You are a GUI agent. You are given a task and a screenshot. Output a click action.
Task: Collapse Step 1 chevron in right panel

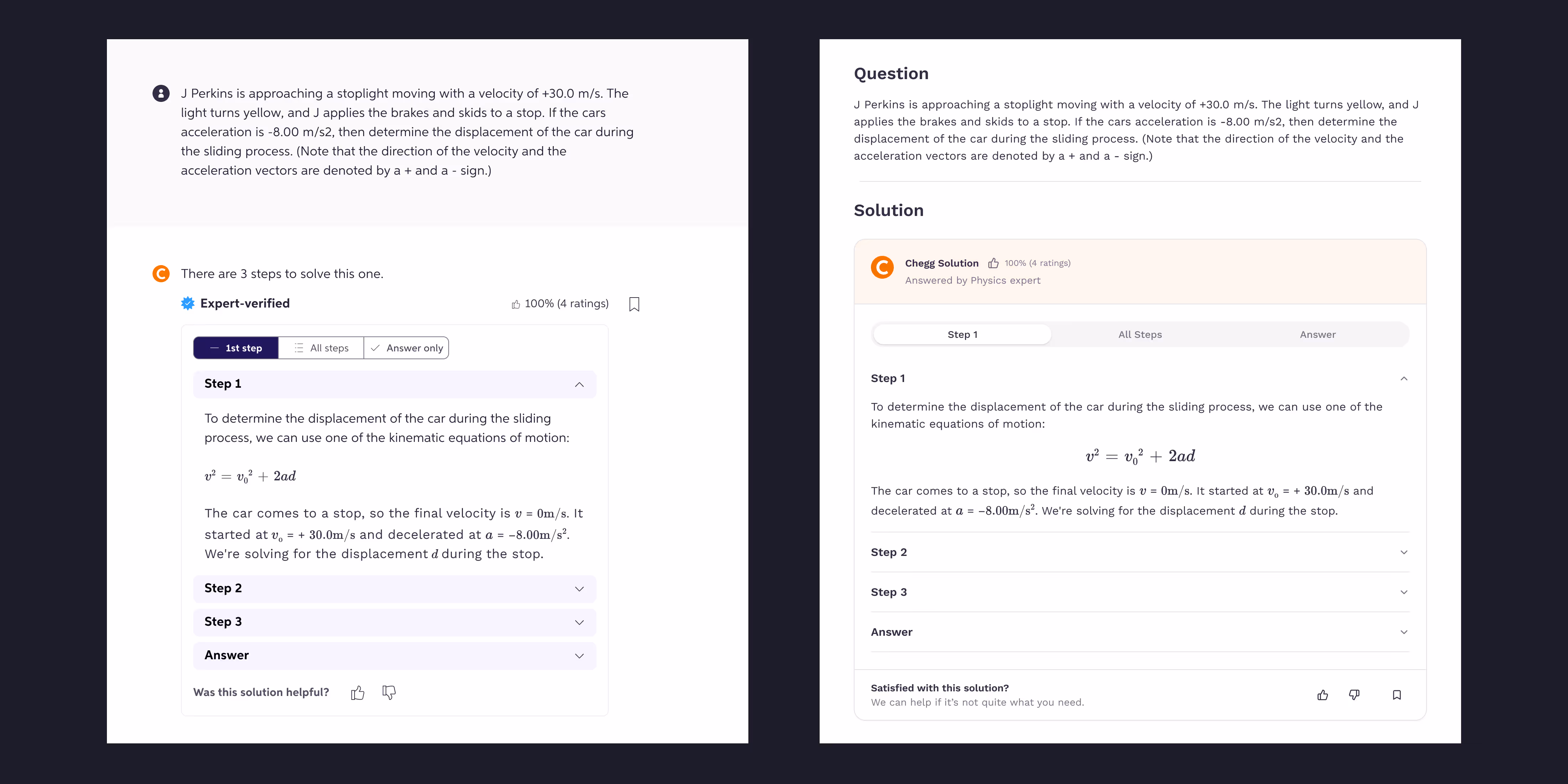tap(1404, 378)
